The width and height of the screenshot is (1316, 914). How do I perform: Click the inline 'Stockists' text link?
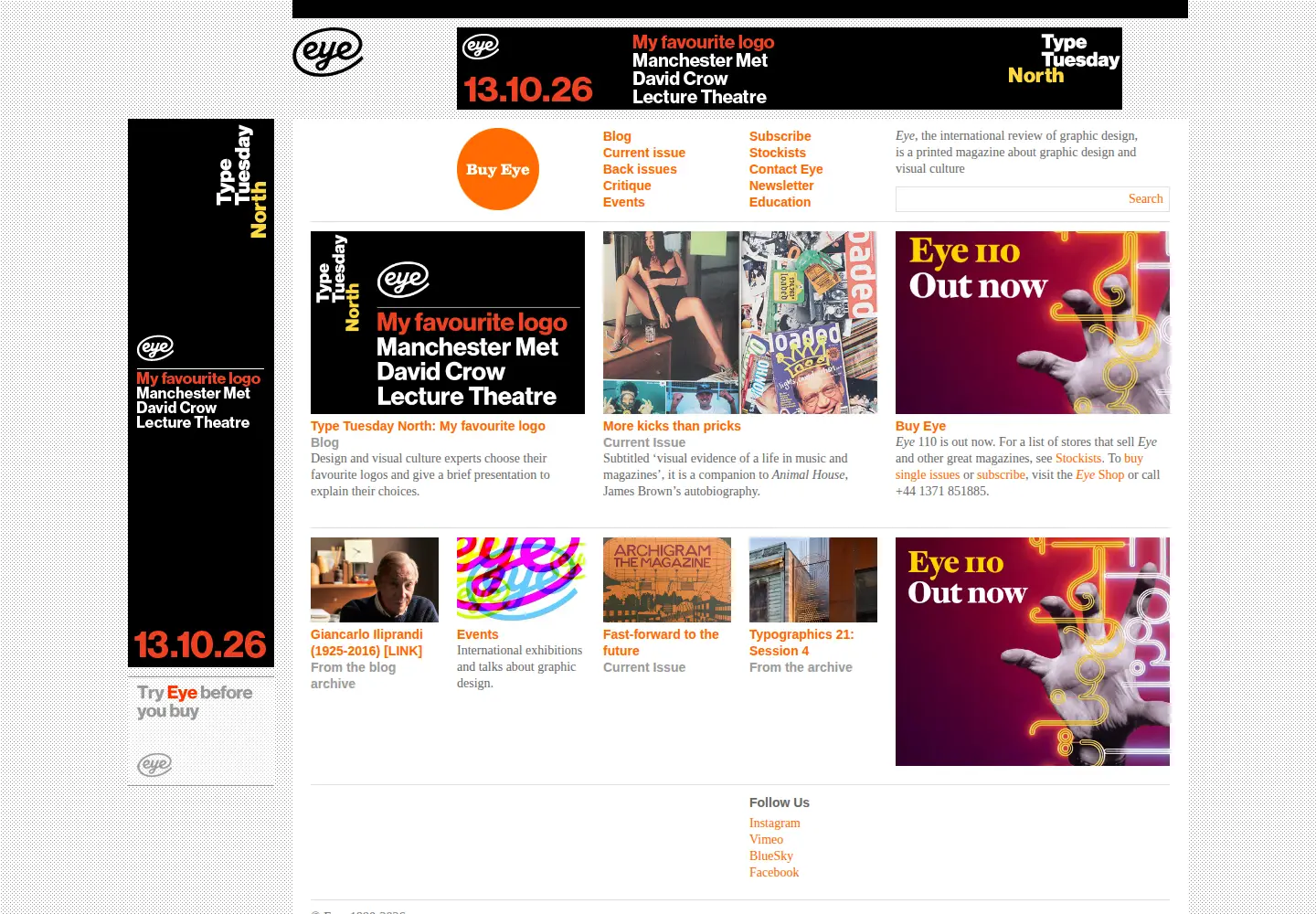tap(1078, 459)
